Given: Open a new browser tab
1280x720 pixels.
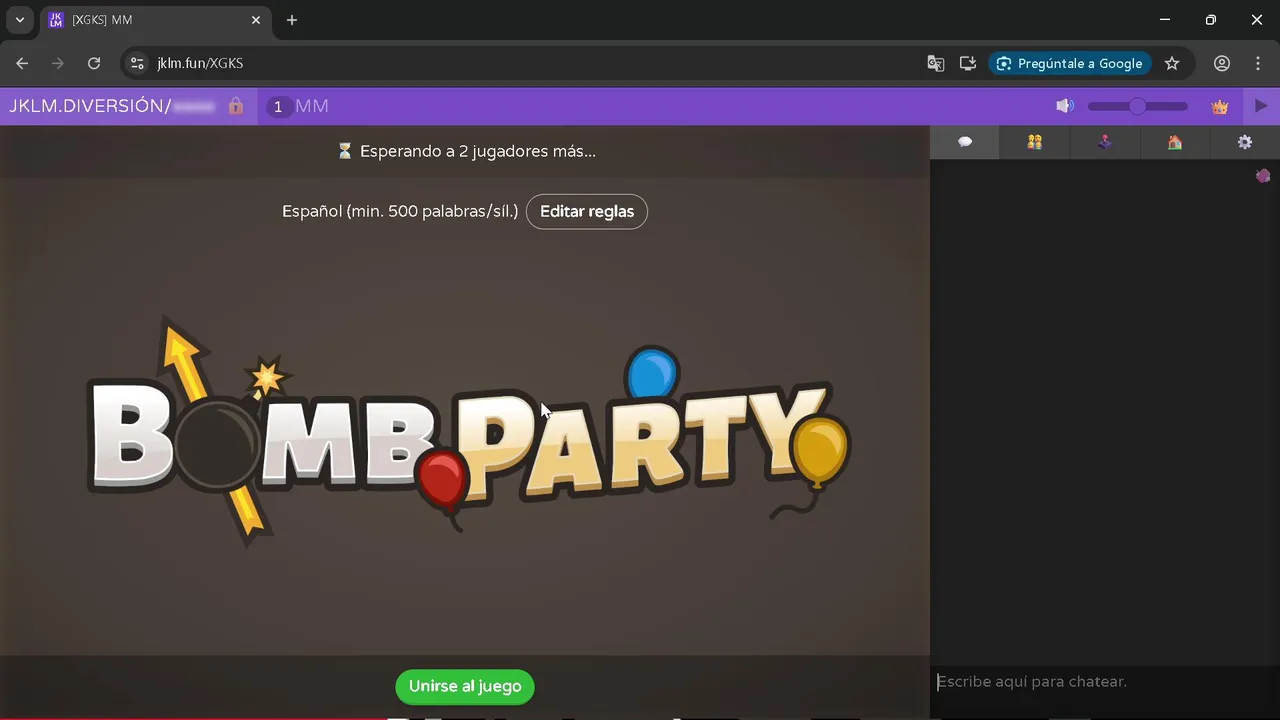Looking at the screenshot, I should pos(292,20).
